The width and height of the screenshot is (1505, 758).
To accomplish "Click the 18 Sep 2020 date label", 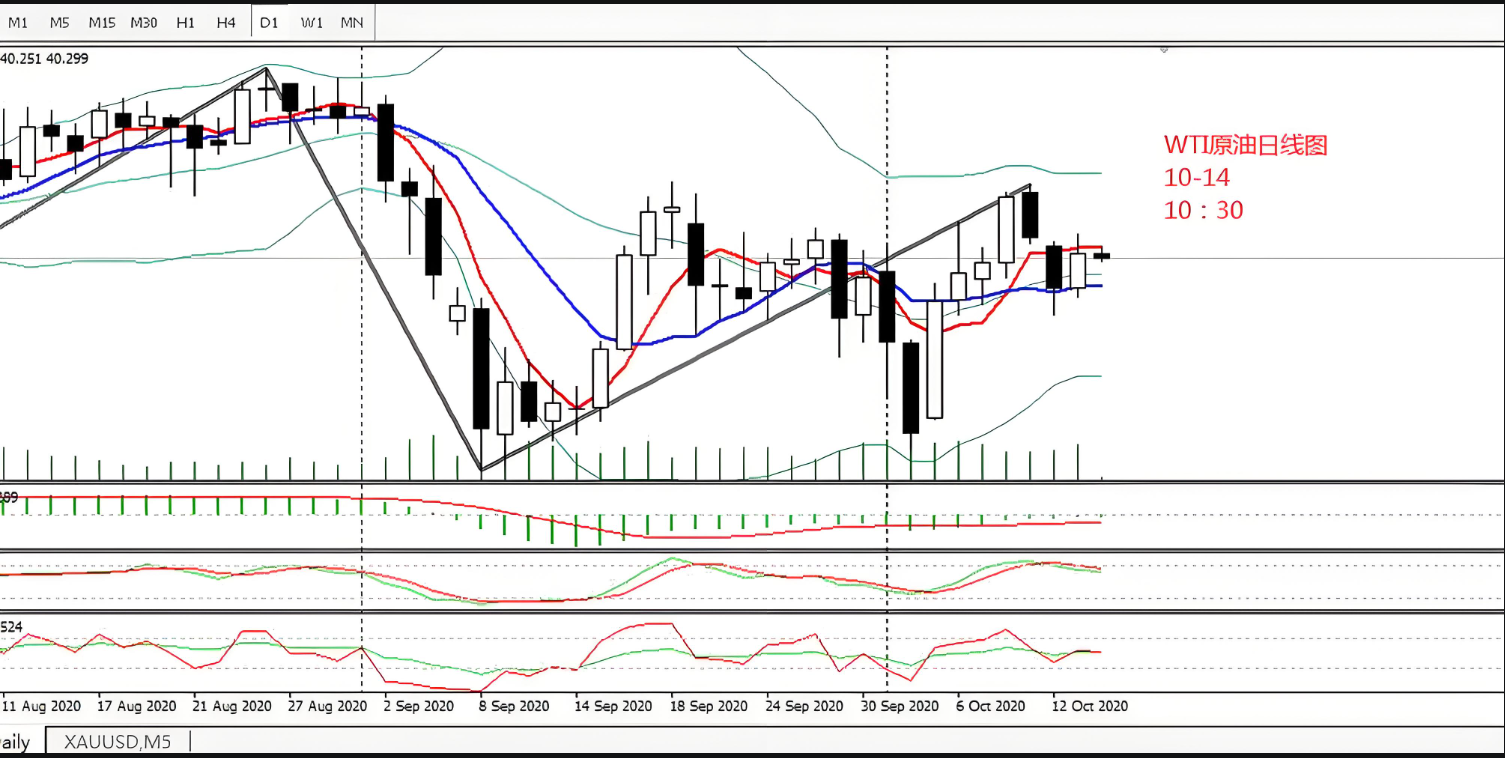I will click(710, 706).
